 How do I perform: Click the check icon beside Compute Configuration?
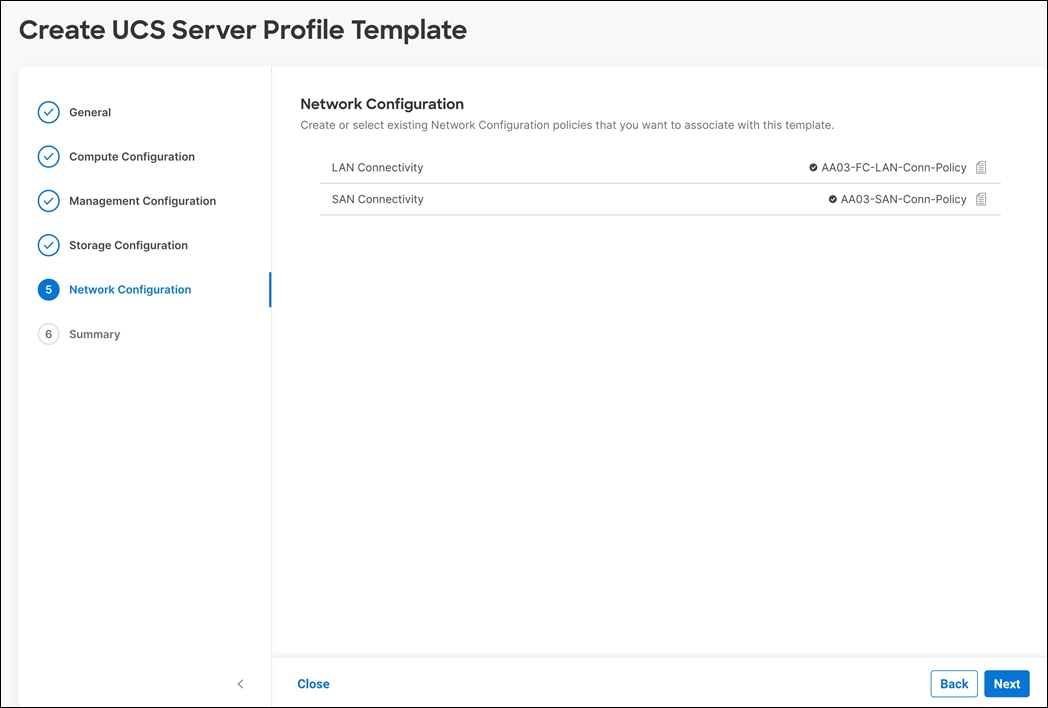tap(48, 156)
